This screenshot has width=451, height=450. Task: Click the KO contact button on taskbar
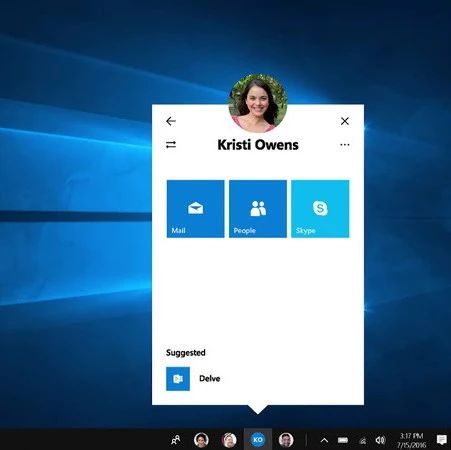tap(258, 440)
